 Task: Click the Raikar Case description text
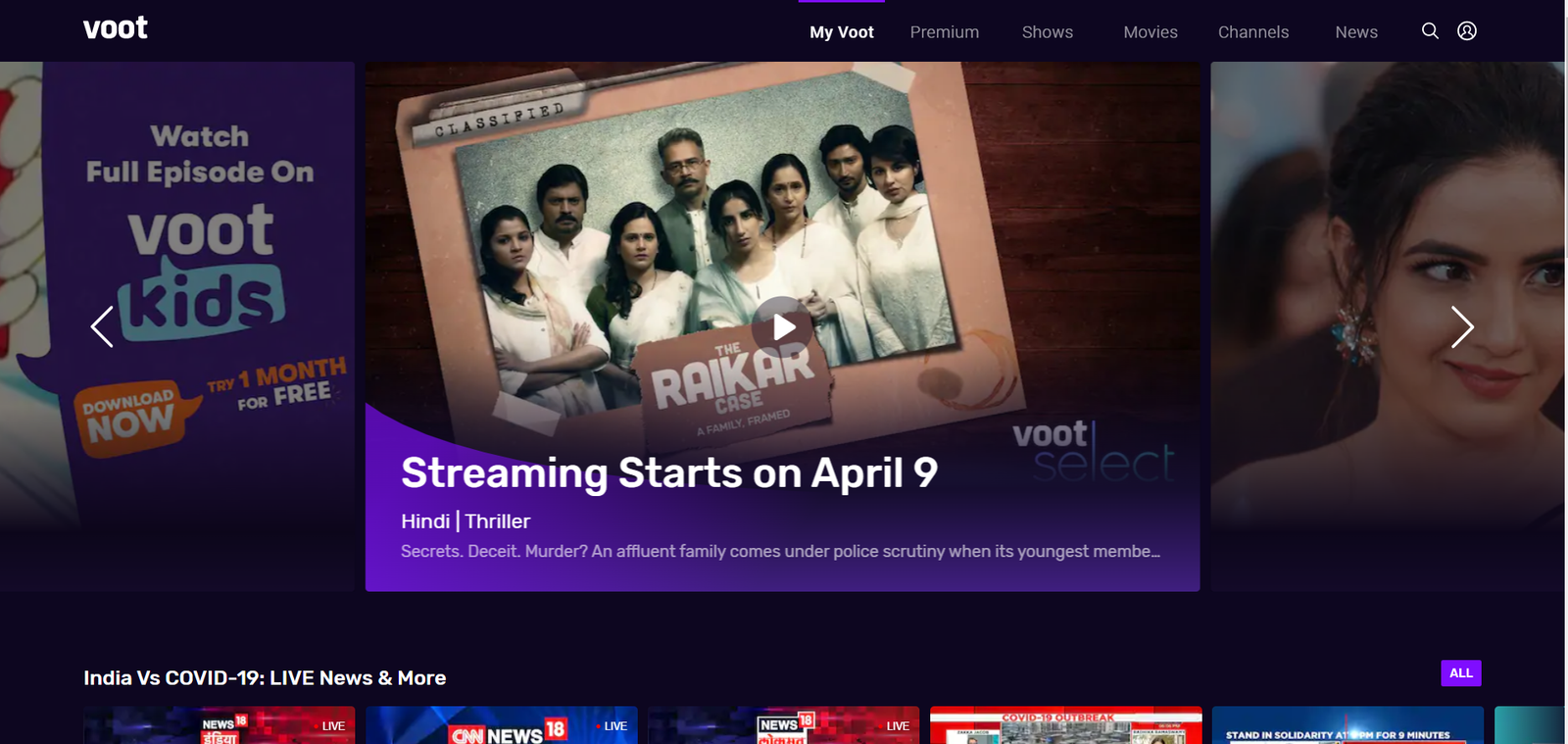(780, 552)
